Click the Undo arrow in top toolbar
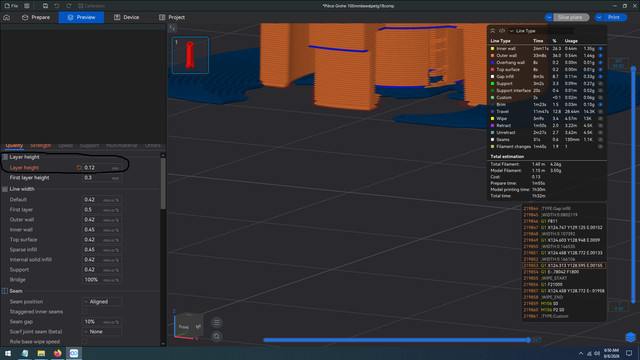The width and height of the screenshot is (640, 360). [x=57, y=6]
